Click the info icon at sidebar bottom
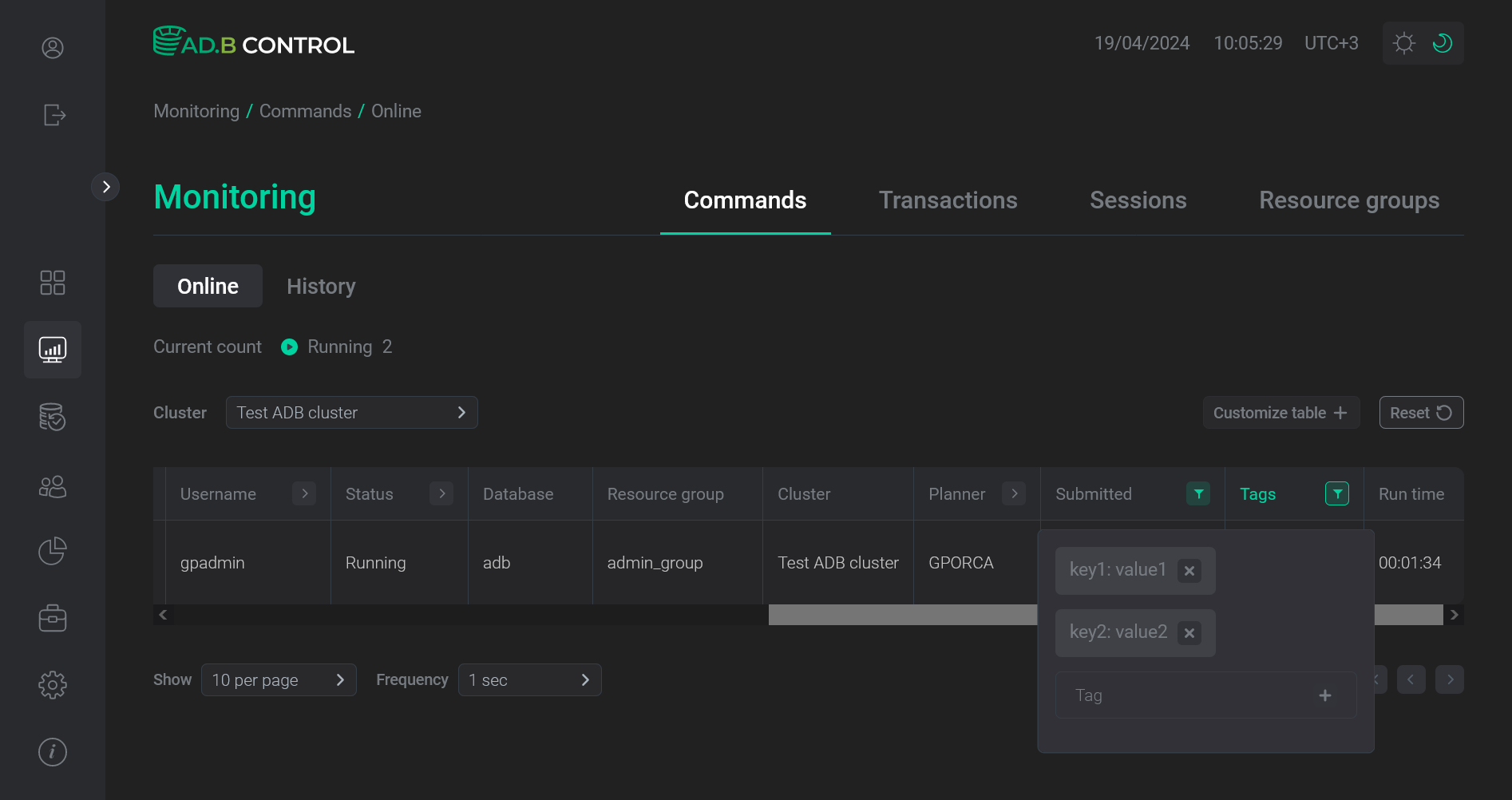This screenshot has height=800, width=1512. (x=52, y=751)
